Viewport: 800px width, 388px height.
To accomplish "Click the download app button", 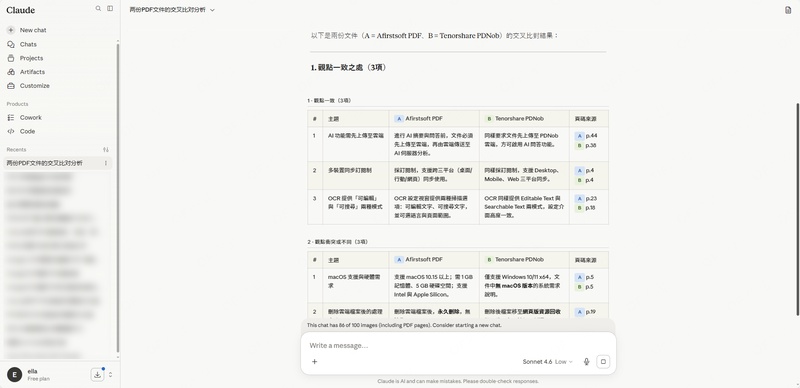I will tap(97, 375).
